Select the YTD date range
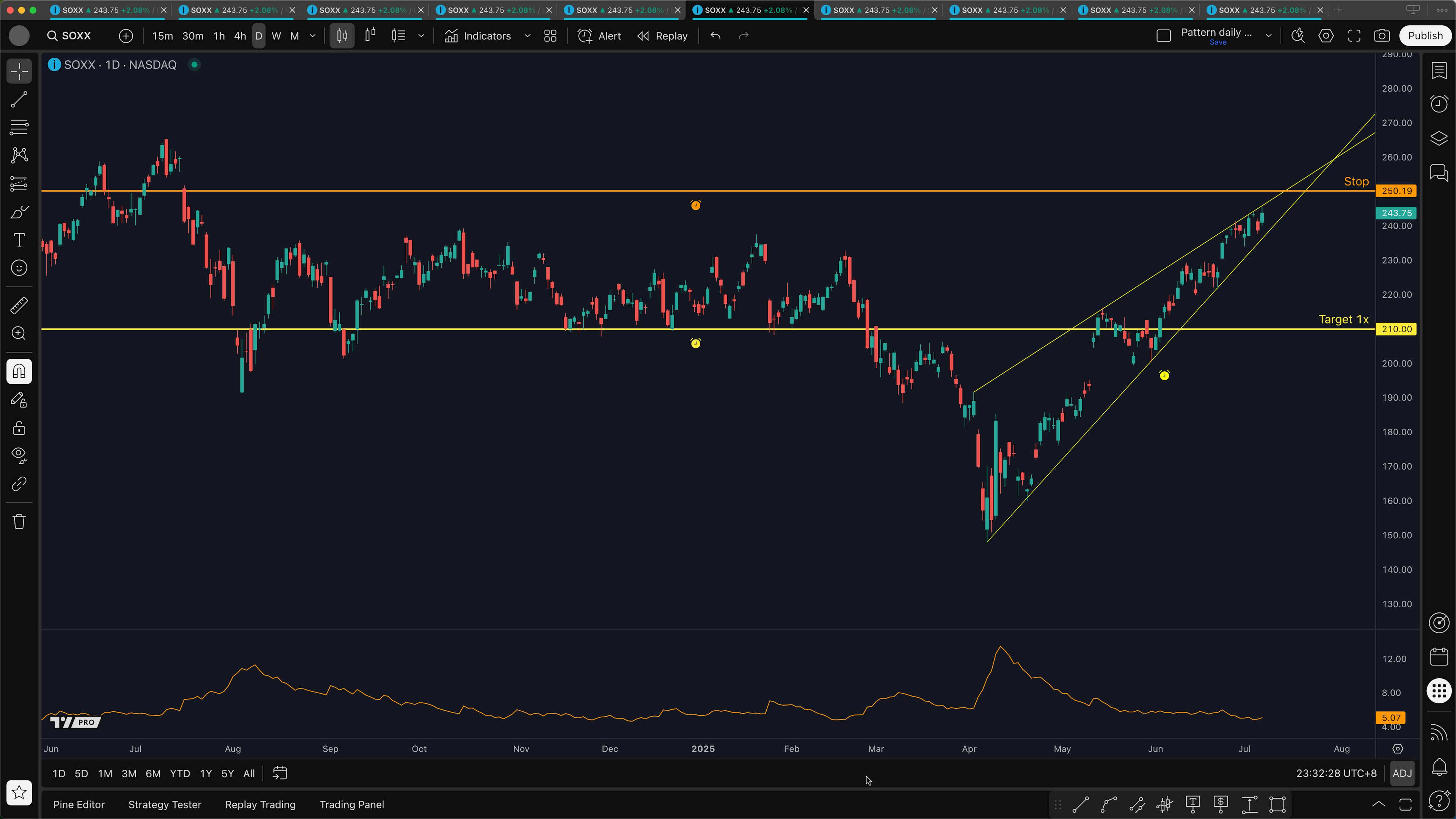This screenshot has width=1456, height=819. [180, 773]
